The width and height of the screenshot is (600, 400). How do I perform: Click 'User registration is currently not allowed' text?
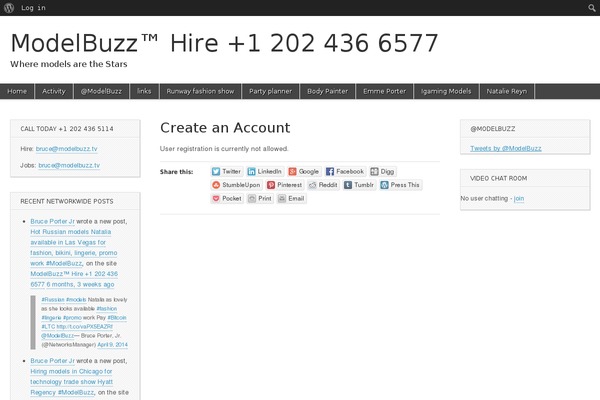pos(224,149)
